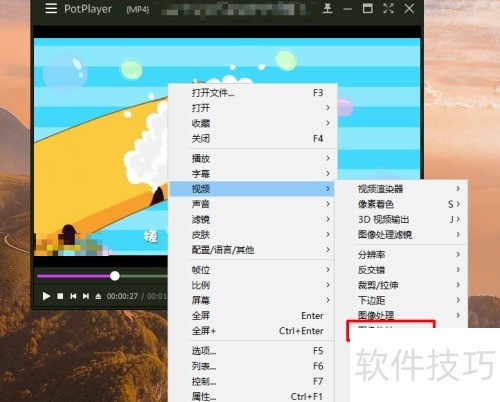Screen dimensions: 500x402
Task: Choose 打开文件... from the context menu
Action: pyautogui.click(x=253, y=93)
